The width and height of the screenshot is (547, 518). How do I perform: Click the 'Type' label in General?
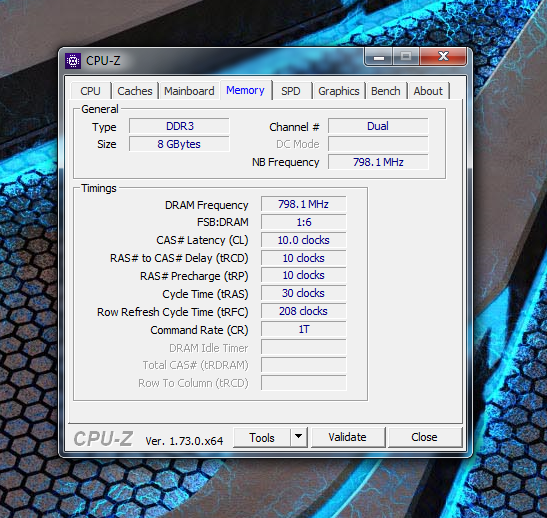pos(104,127)
